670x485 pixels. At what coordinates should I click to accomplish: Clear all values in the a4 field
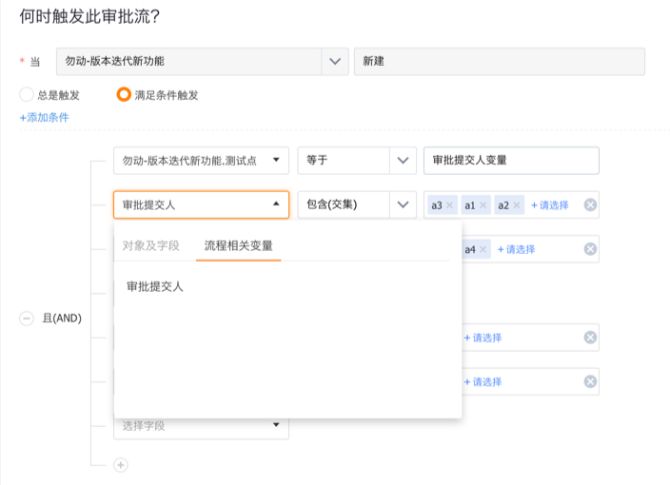coord(590,249)
